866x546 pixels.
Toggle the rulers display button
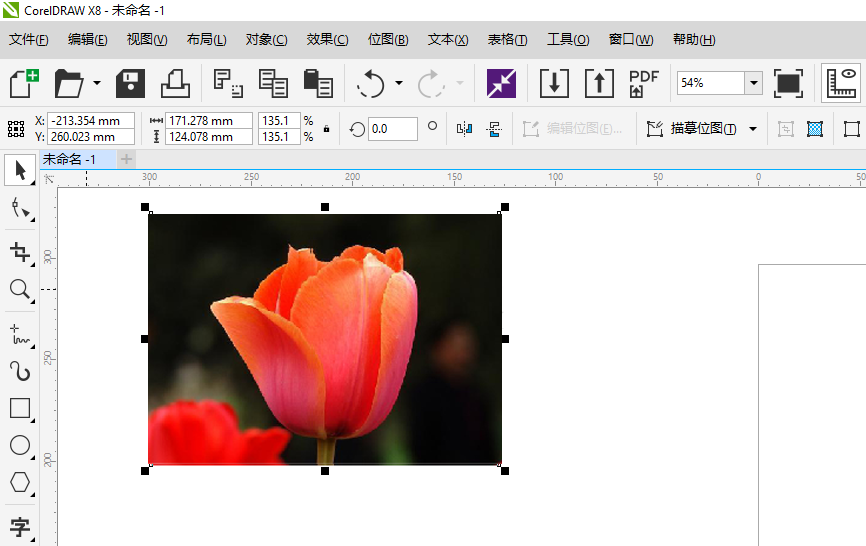coord(841,83)
